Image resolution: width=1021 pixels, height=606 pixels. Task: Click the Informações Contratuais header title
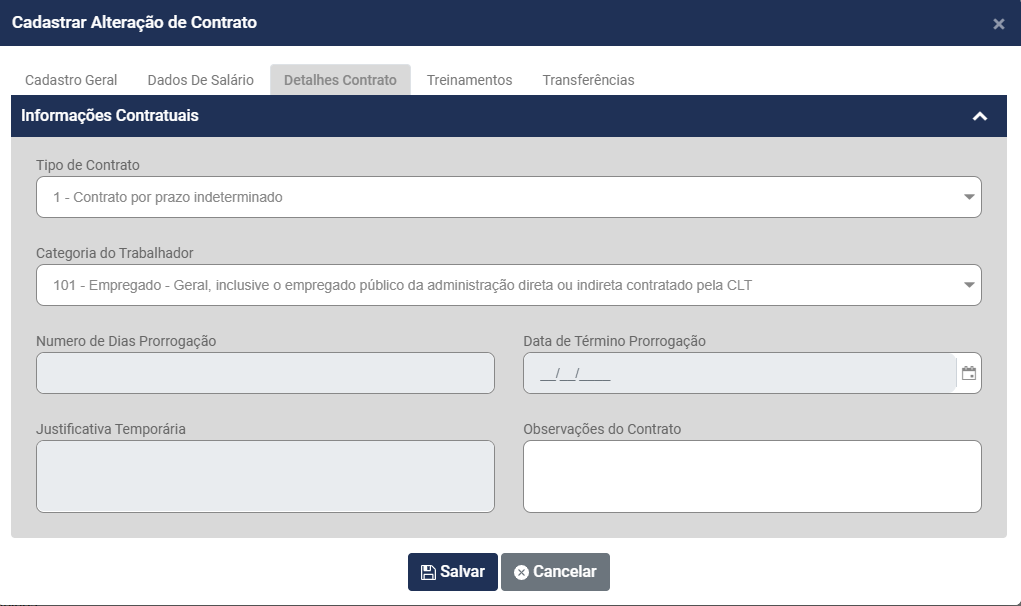click(110, 116)
